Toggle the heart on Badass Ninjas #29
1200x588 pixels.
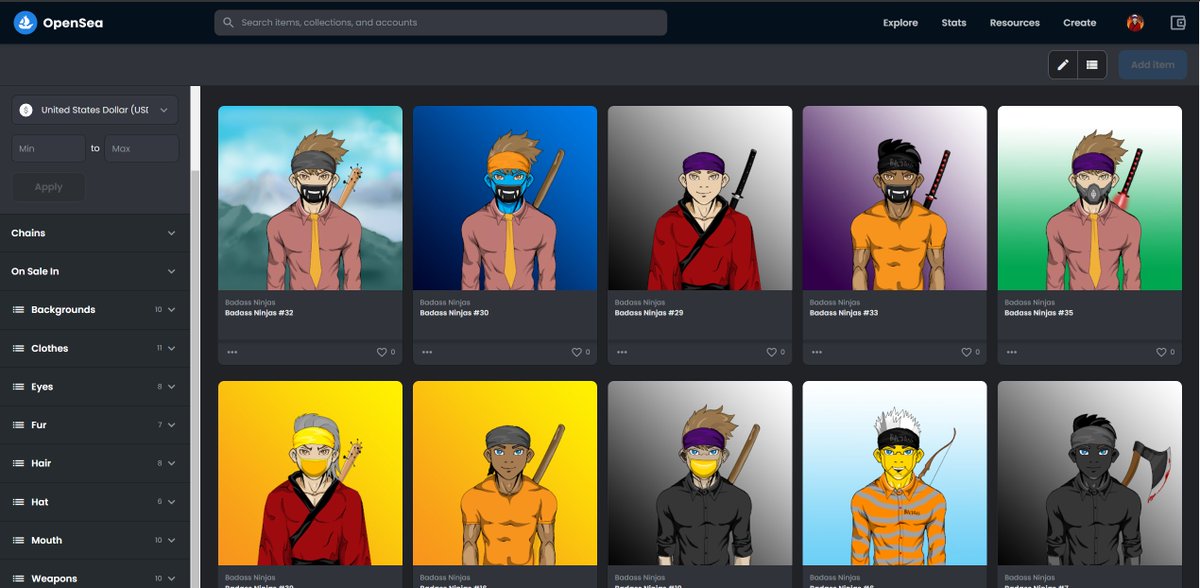click(770, 352)
